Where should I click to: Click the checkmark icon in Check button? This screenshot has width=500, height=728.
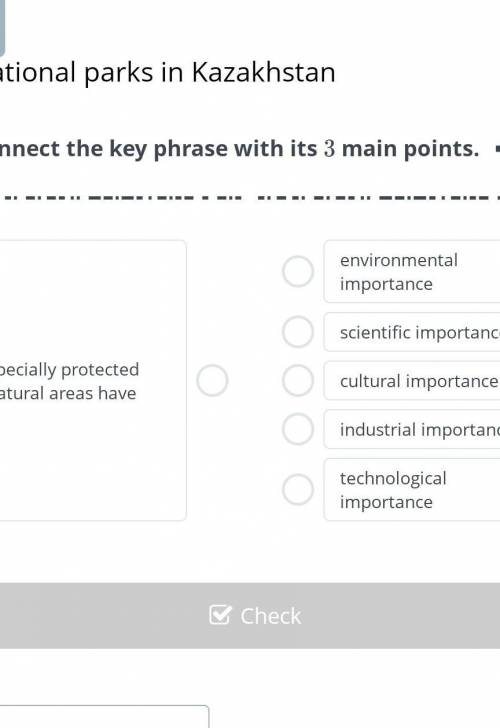pyautogui.click(x=220, y=615)
